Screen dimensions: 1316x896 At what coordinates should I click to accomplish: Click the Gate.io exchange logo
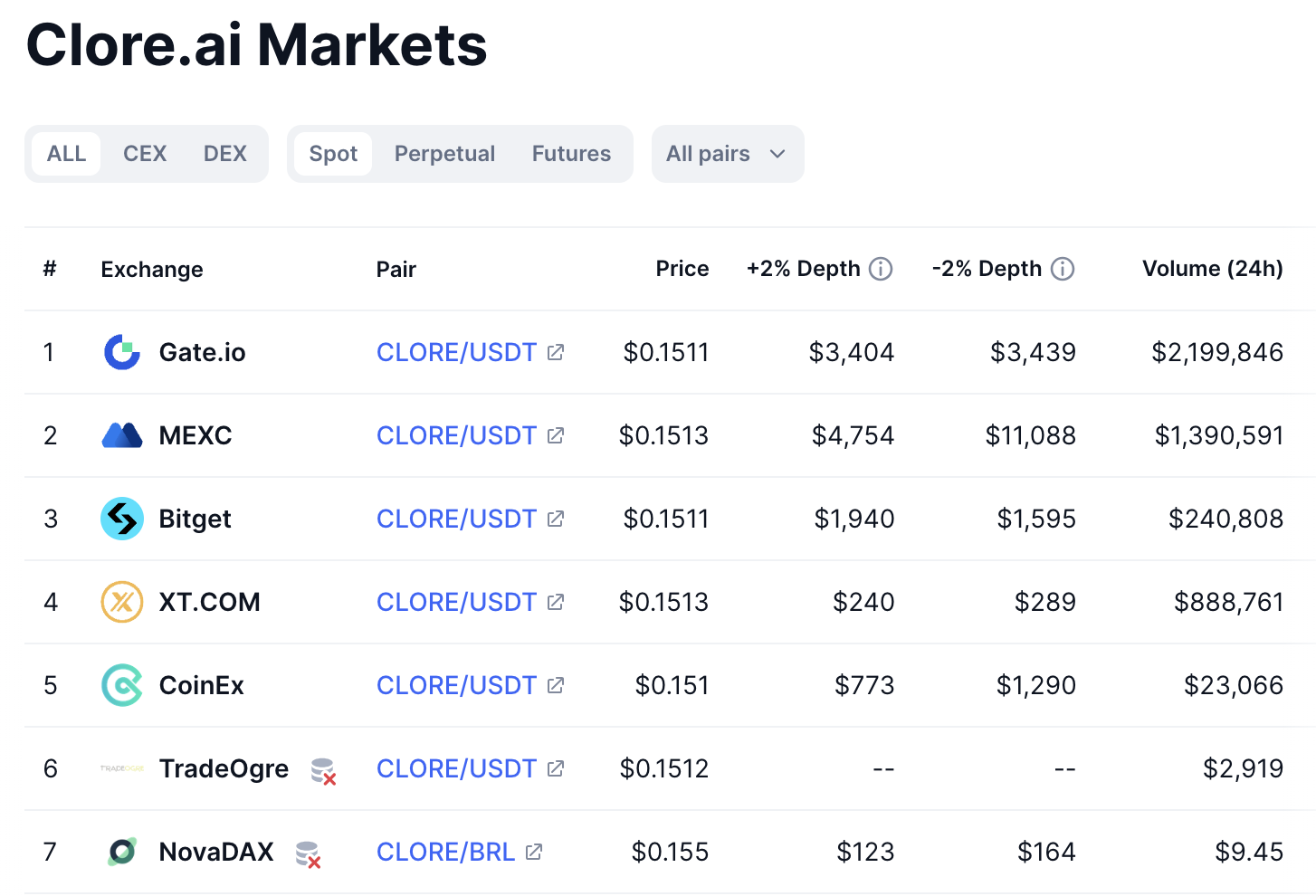coord(121,352)
